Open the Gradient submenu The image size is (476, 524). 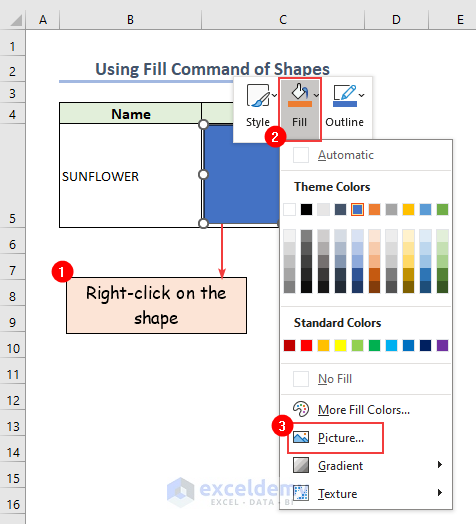click(x=366, y=466)
